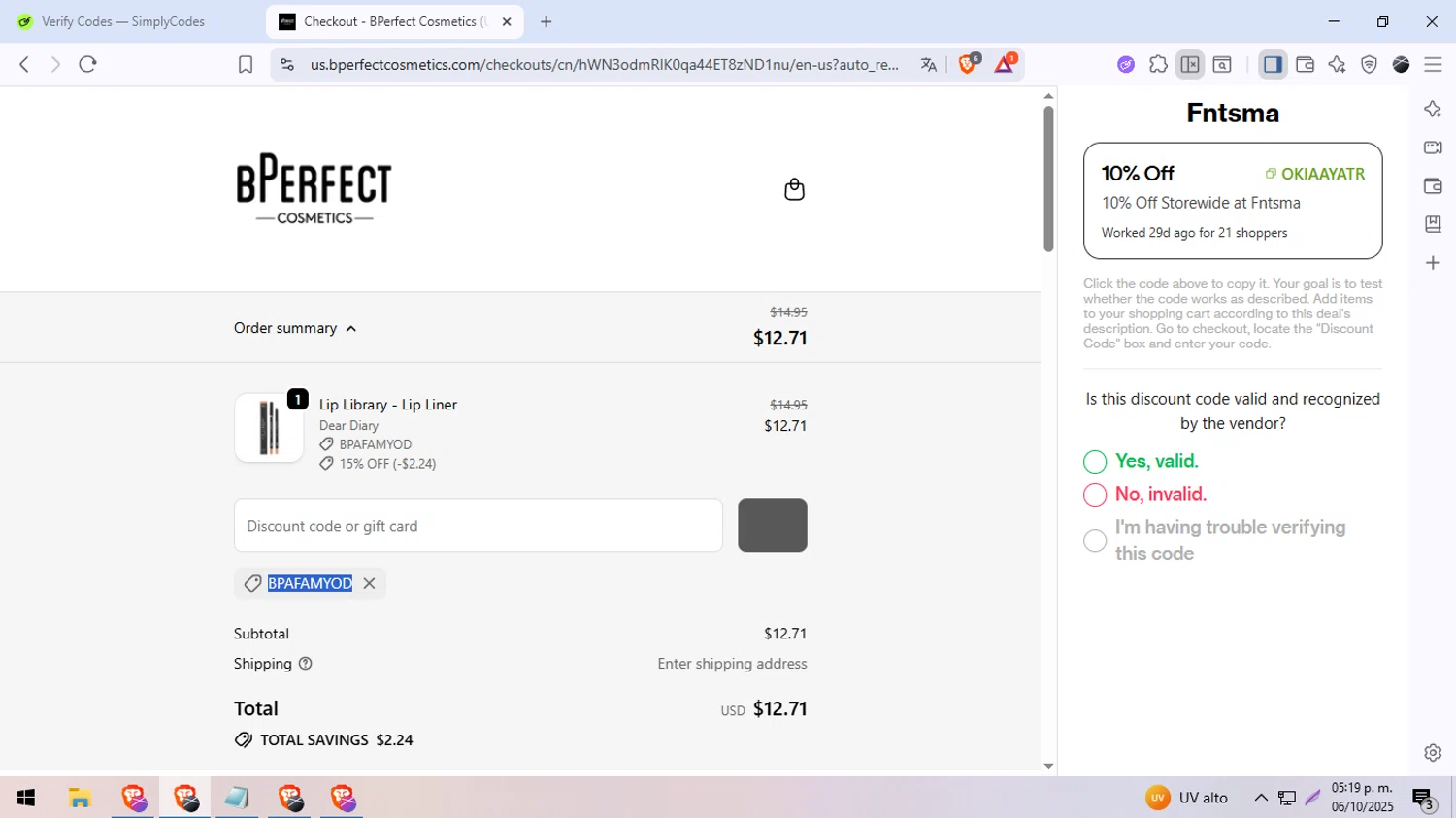Copy the OKIAAYATR coupon code
Screen dimensions: 1456x818
click(1314, 174)
